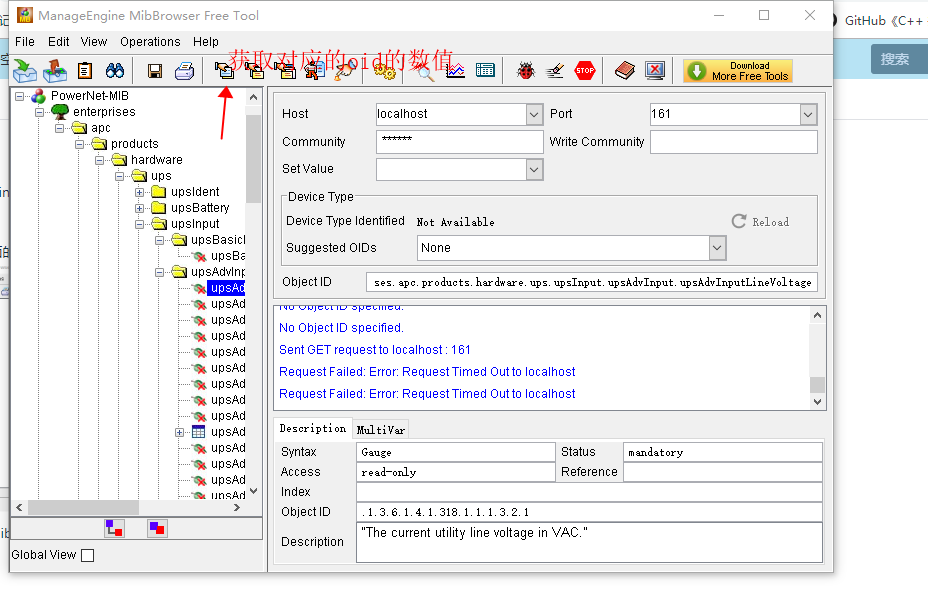Click the magnifier trap viewer icon
The height and width of the screenshot is (596, 928).
(424, 72)
